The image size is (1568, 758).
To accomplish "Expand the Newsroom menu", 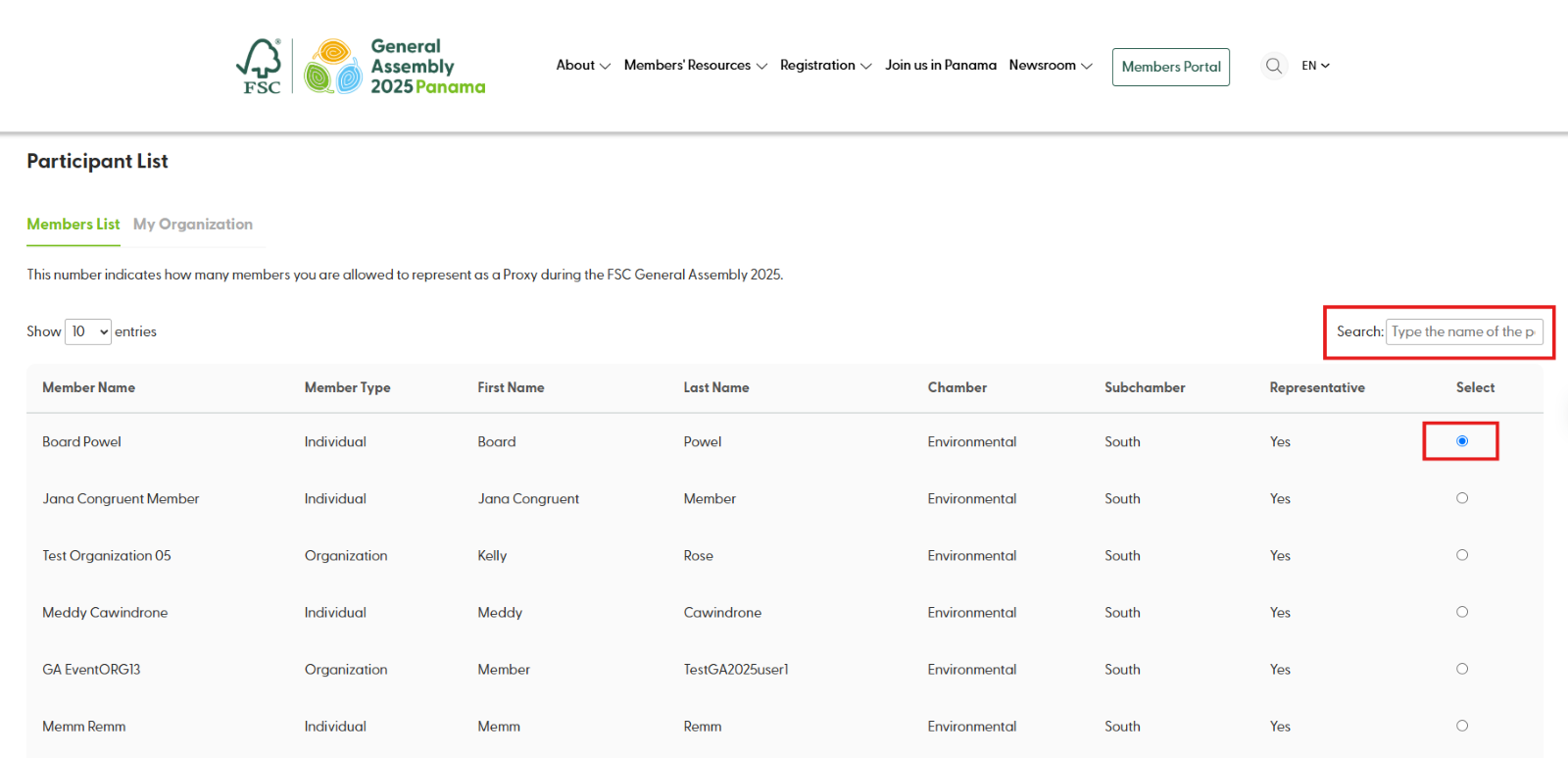I will point(1051,66).
